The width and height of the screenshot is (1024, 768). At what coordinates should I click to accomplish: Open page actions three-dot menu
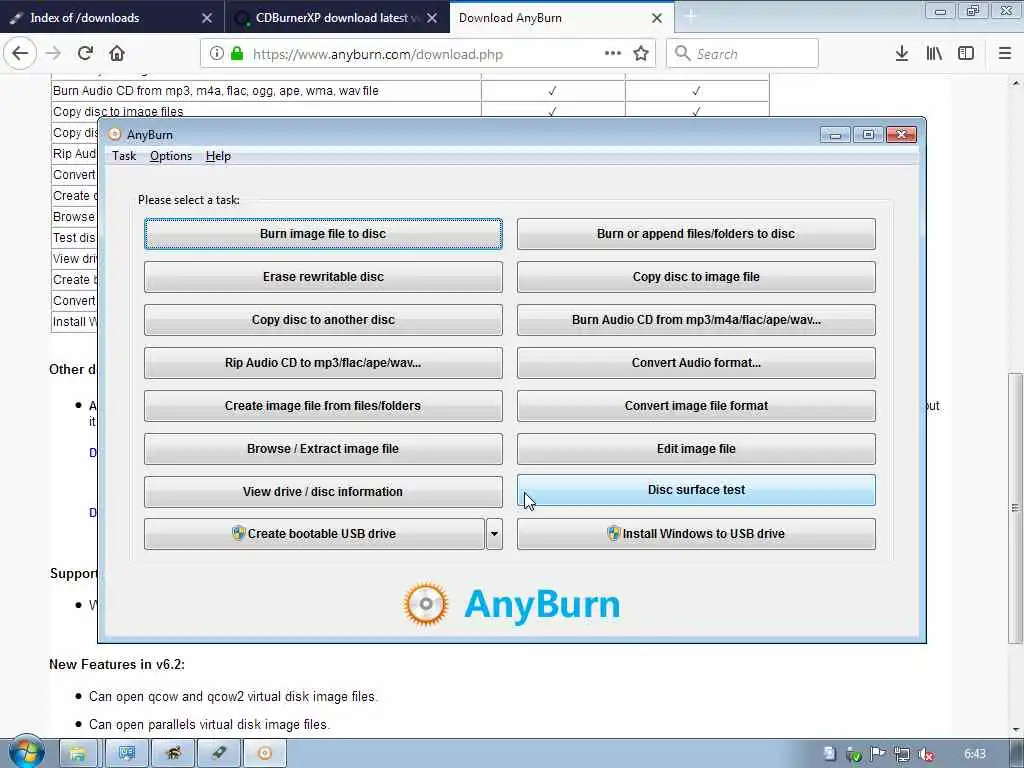[613, 54]
